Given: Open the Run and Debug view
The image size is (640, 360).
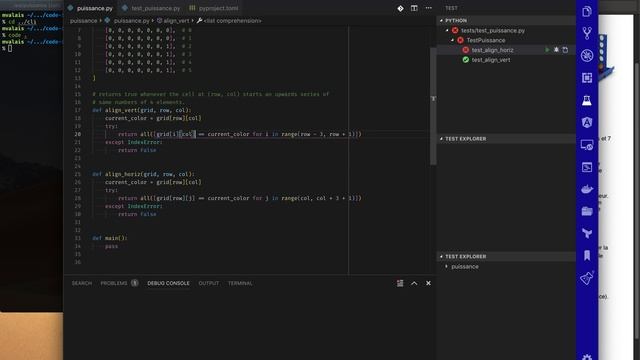Looking at the screenshot, I should point(587,56).
